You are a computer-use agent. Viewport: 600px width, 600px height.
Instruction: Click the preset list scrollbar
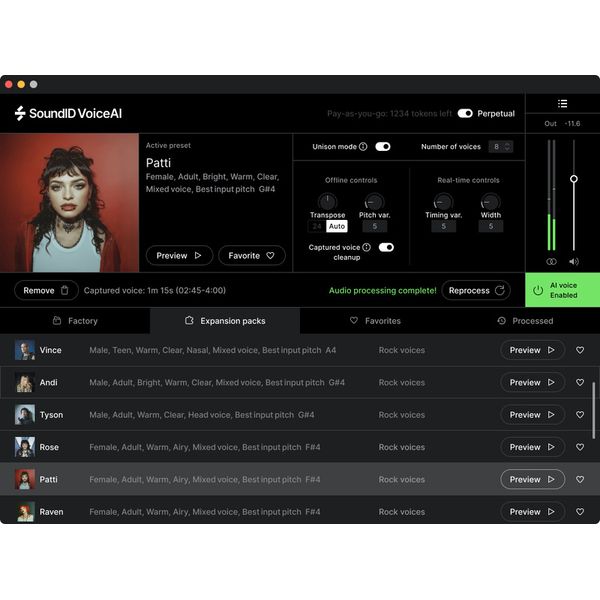pyautogui.click(x=593, y=410)
